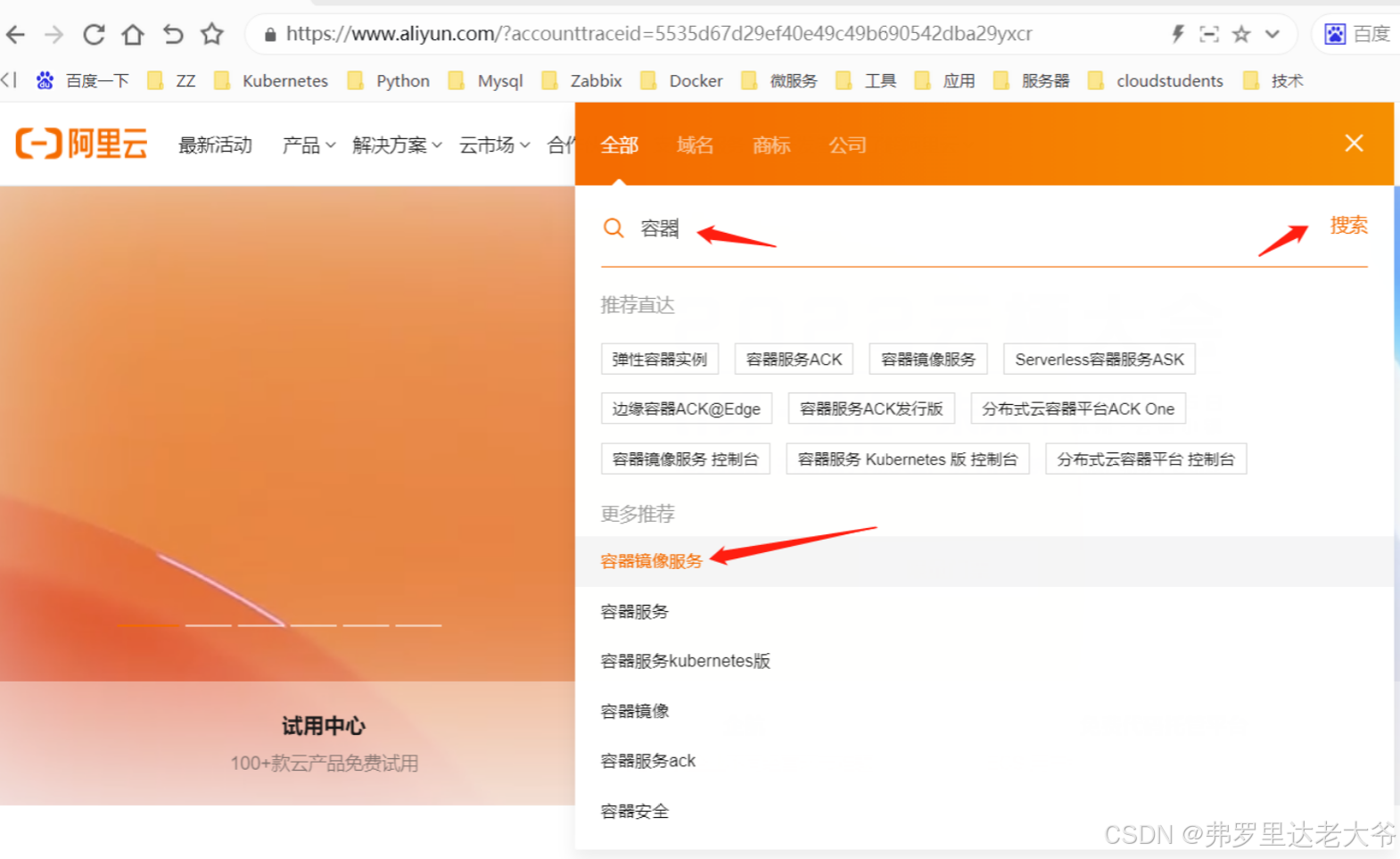Open the Kubernetes bookmark folder
1400x859 pixels.
pyautogui.click(x=271, y=81)
